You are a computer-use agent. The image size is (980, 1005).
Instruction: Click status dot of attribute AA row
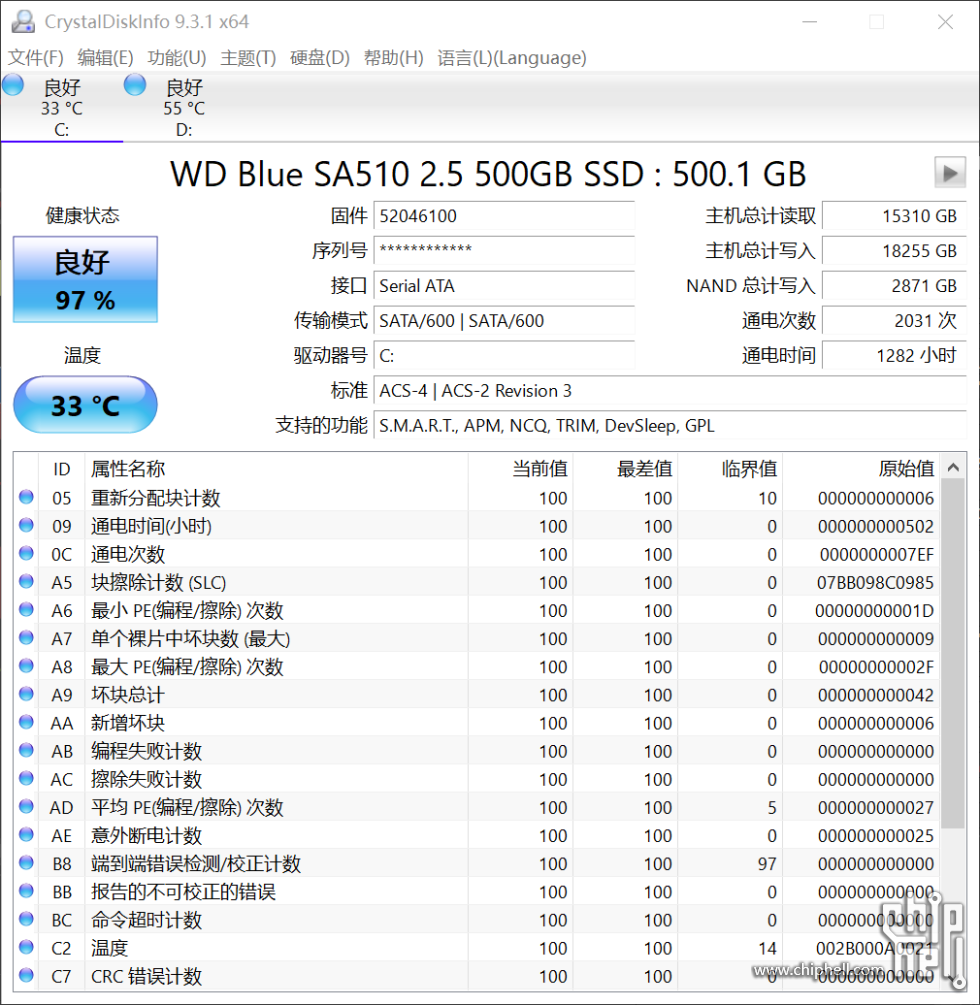coord(26,722)
